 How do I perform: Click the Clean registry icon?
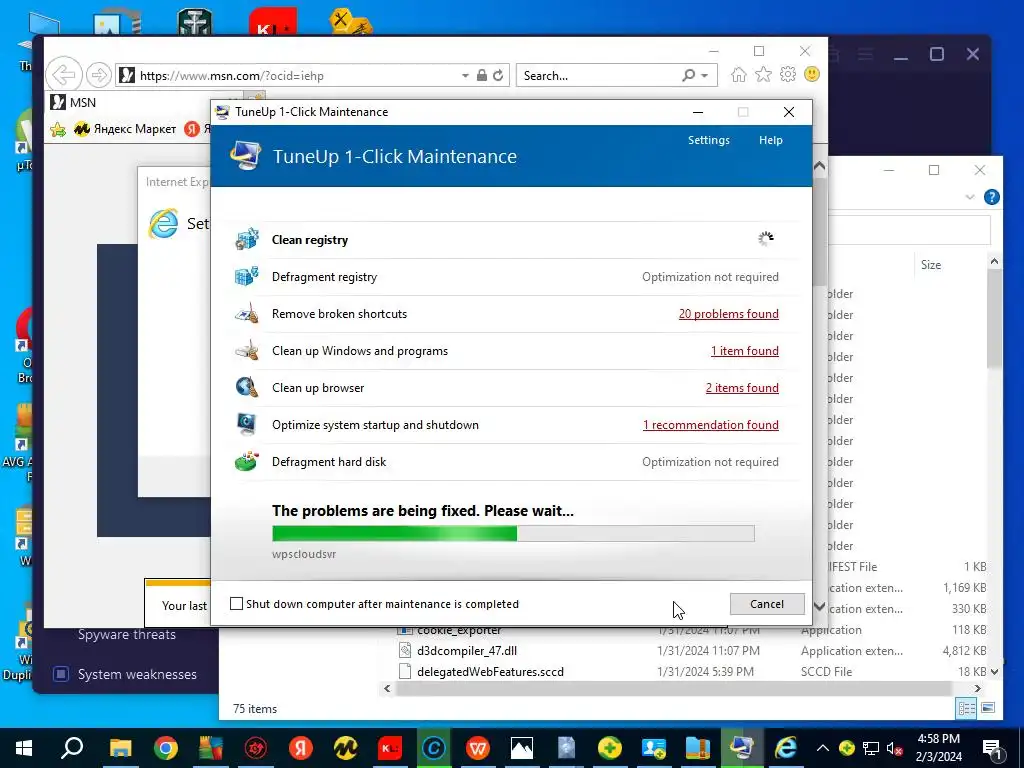coord(247,240)
